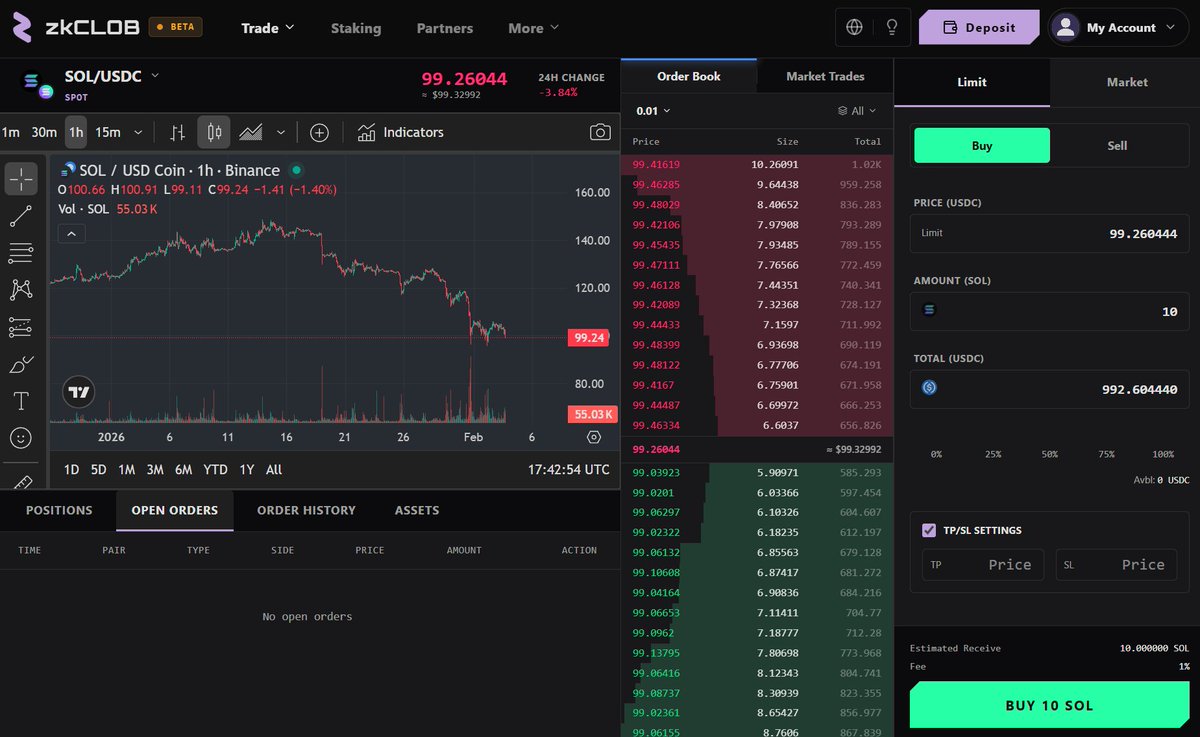Open language globe selector
Viewport: 1200px width, 737px height.
pos(854,28)
